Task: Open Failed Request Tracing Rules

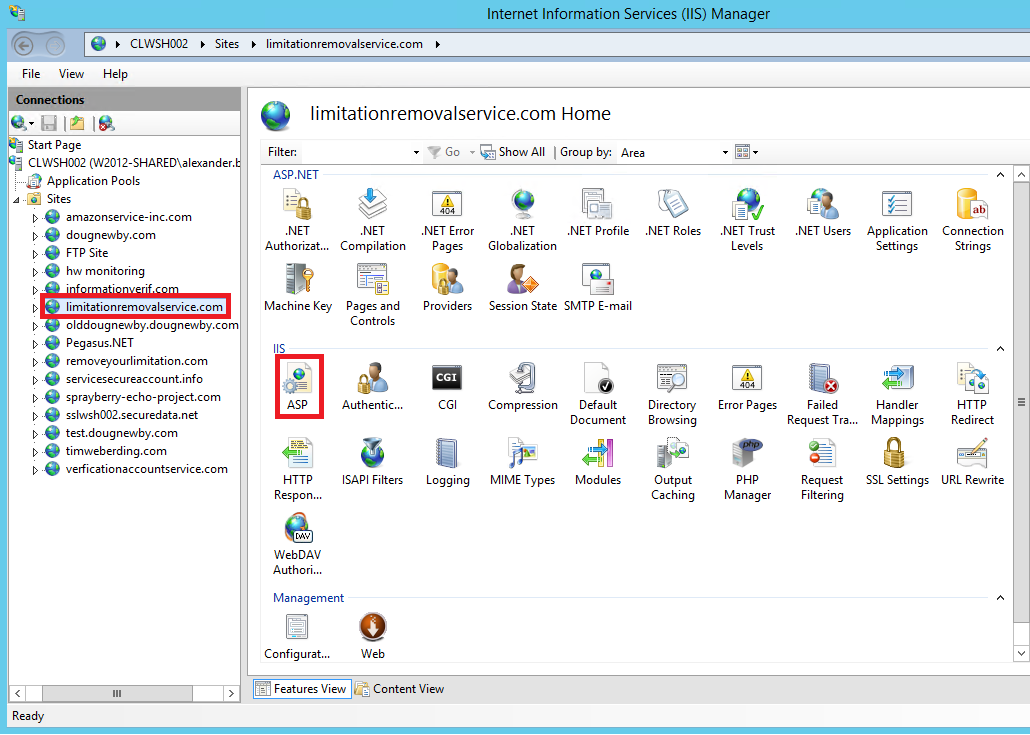Action: 822,394
